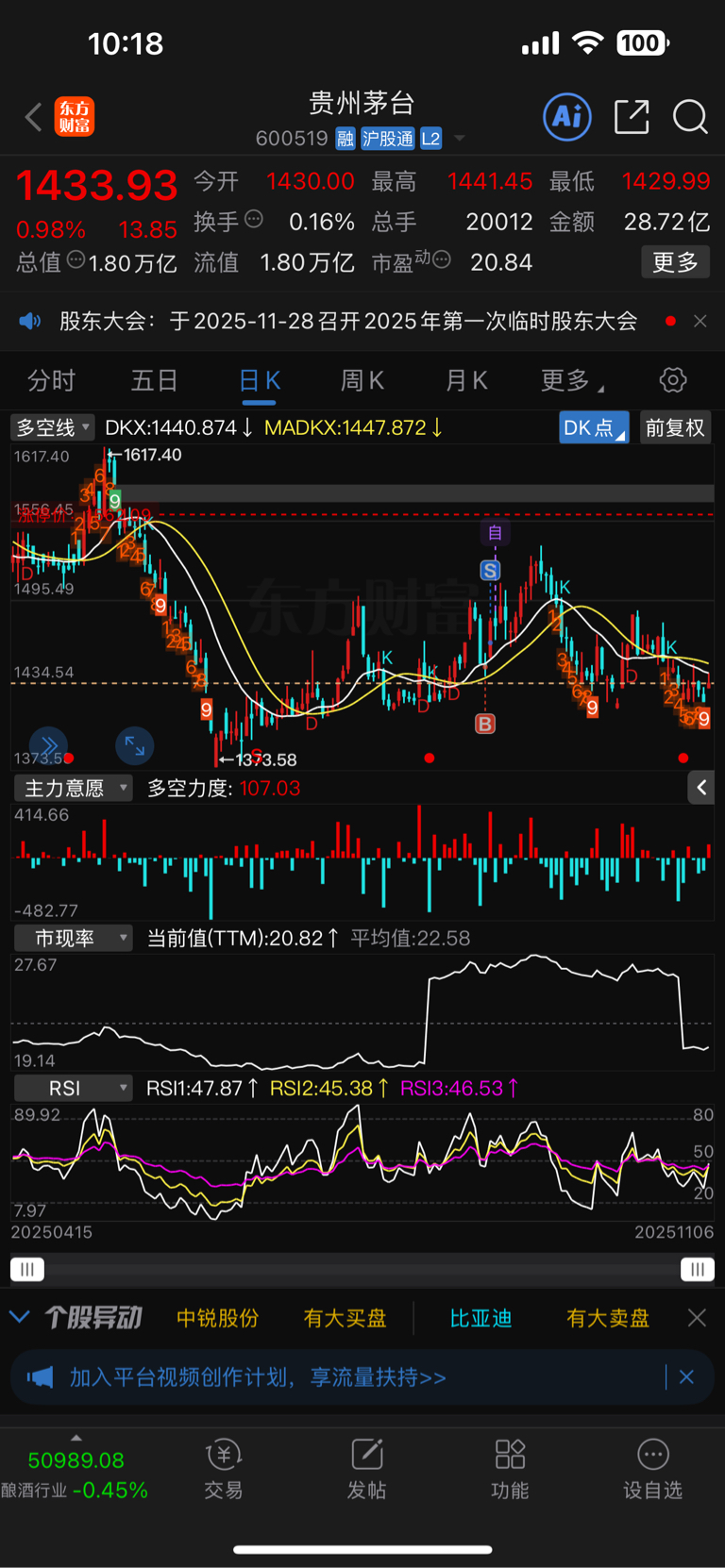Tap the blue S sell marker
The width and height of the screenshot is (725, 1568).
[490, 570]
